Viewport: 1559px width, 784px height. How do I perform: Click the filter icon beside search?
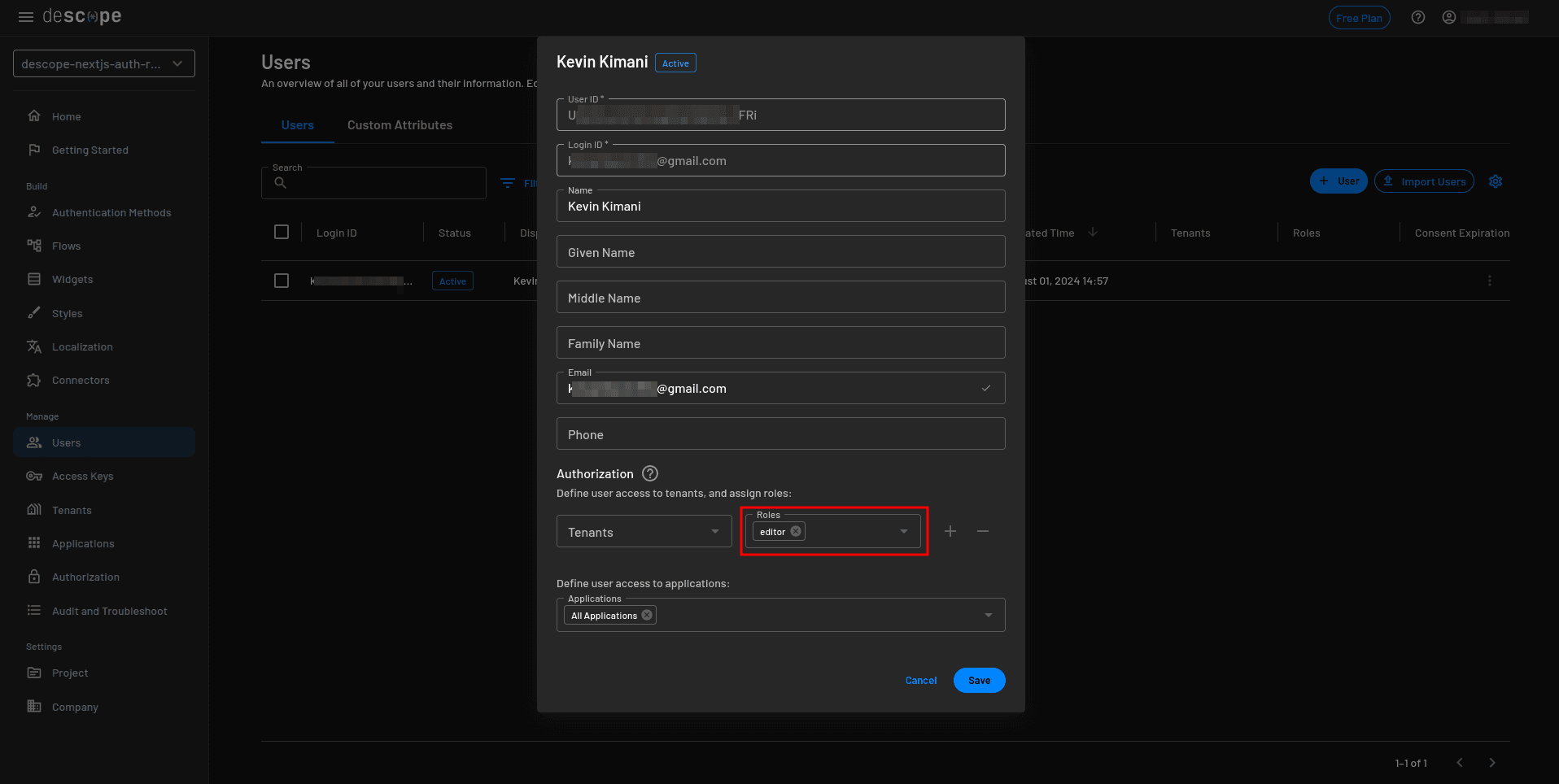click(x=508, y=182)
